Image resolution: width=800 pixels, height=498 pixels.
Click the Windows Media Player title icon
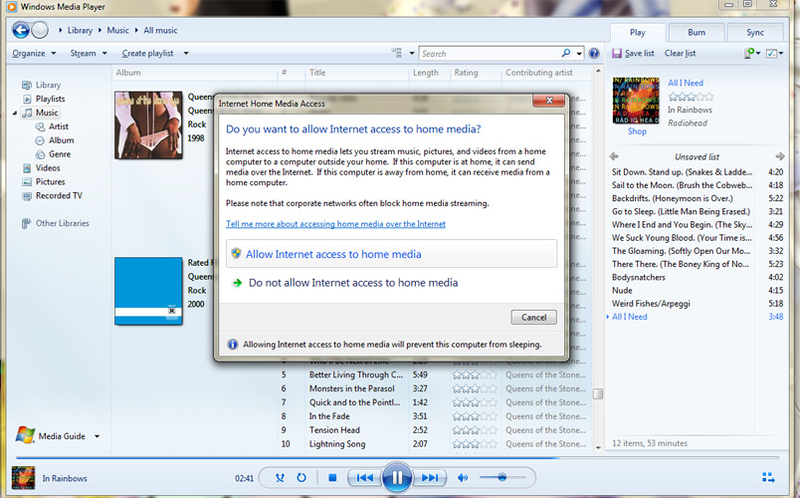(x=10, y=7)
